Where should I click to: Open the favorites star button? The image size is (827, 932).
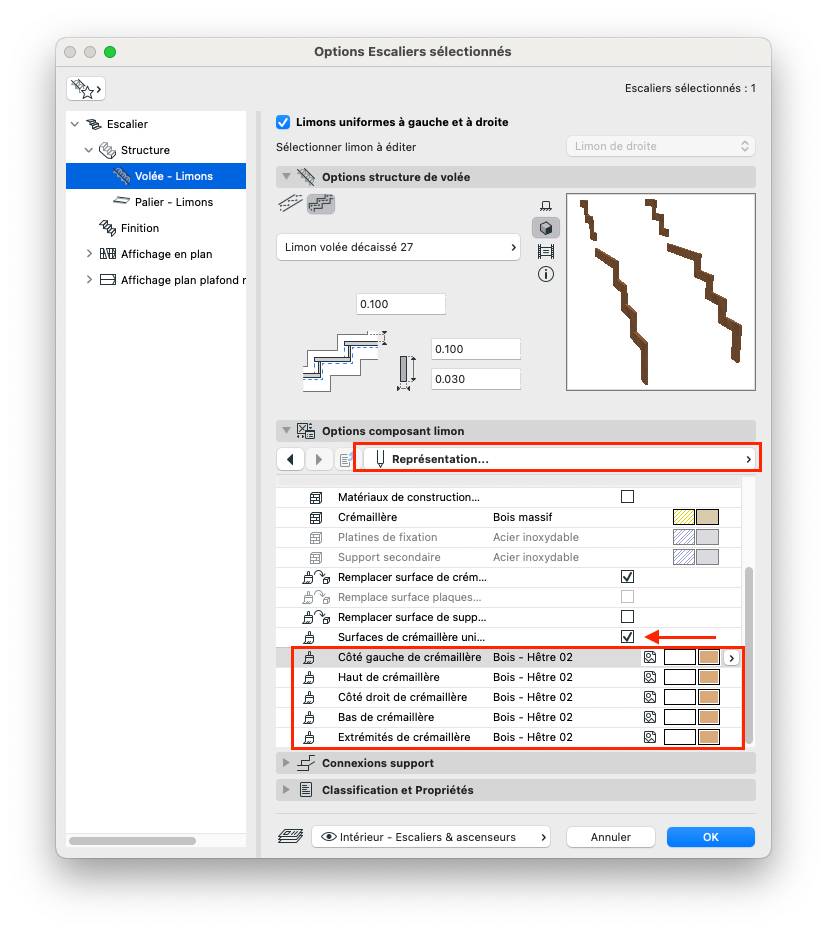pos(86,89)
